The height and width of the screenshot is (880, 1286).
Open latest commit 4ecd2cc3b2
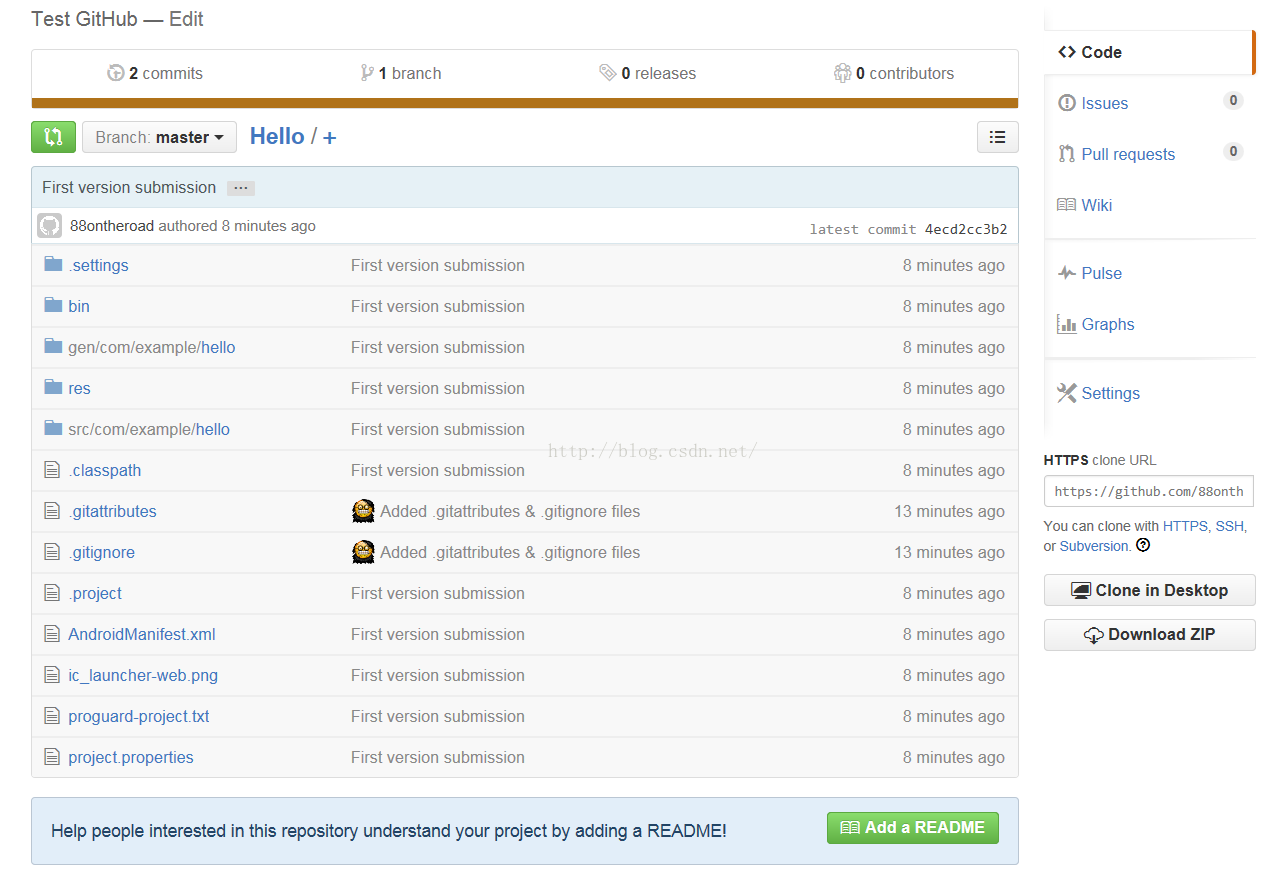click(966, 229)
